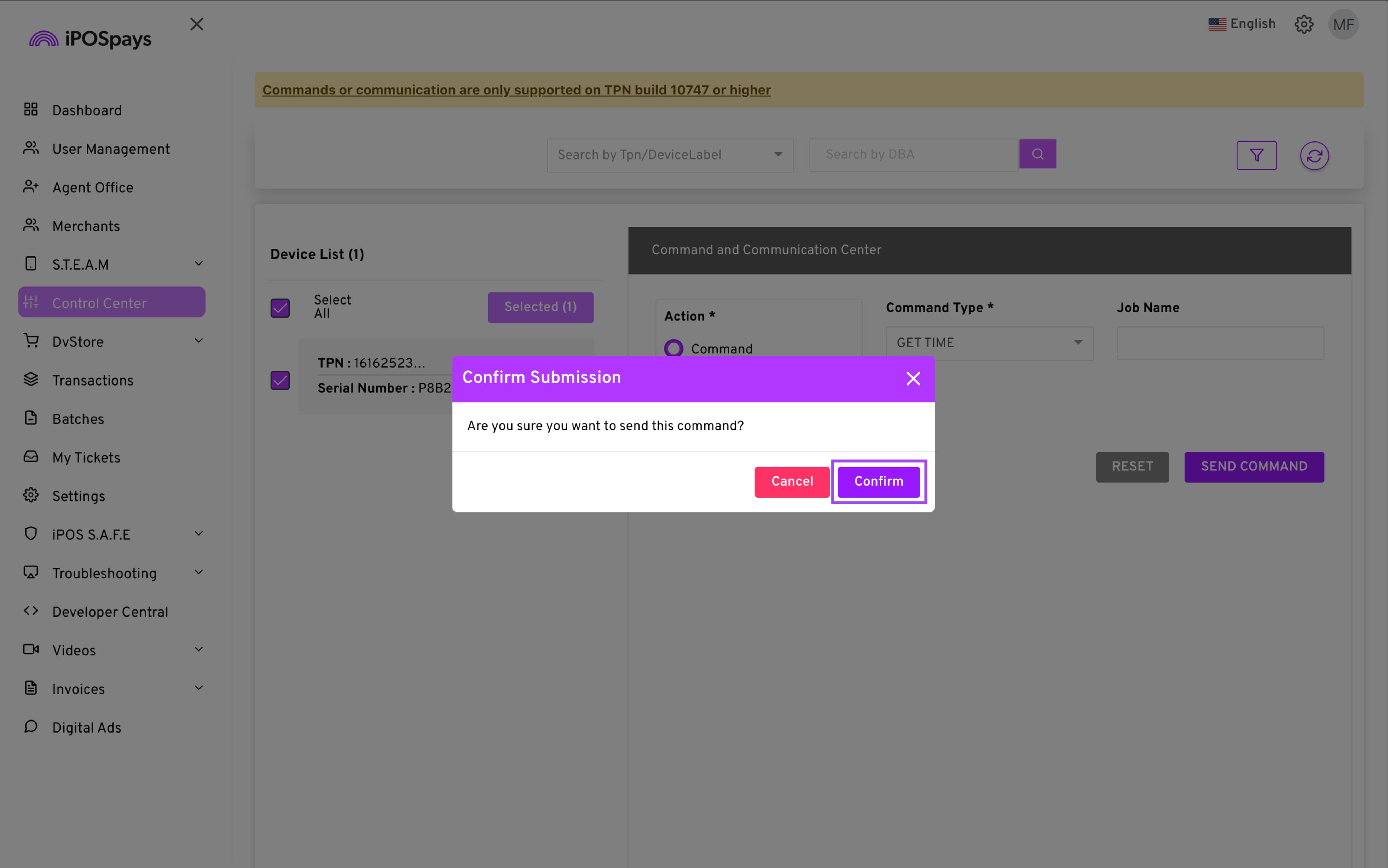Collapse sidebar with the X icon
This screenshot has width=1389, height=868.
197,24
